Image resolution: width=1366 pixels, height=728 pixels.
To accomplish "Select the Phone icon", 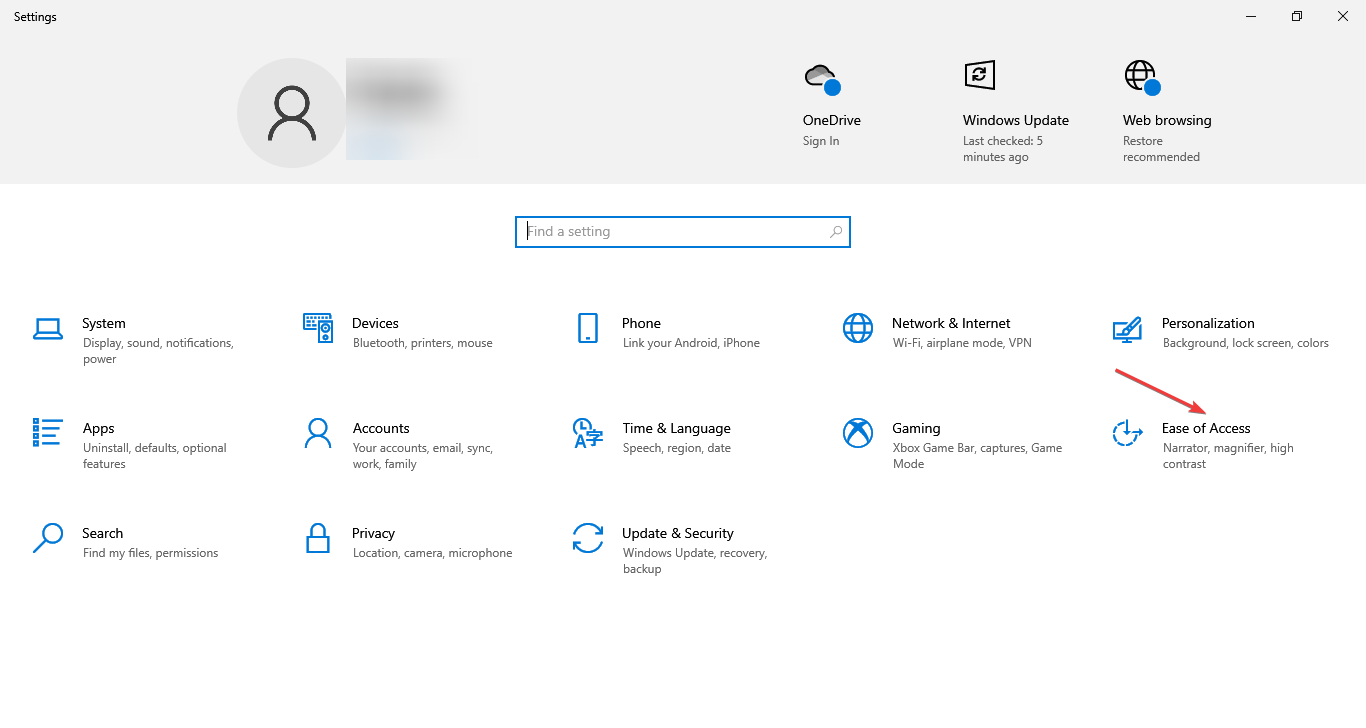I will click(x=588, y=328).
